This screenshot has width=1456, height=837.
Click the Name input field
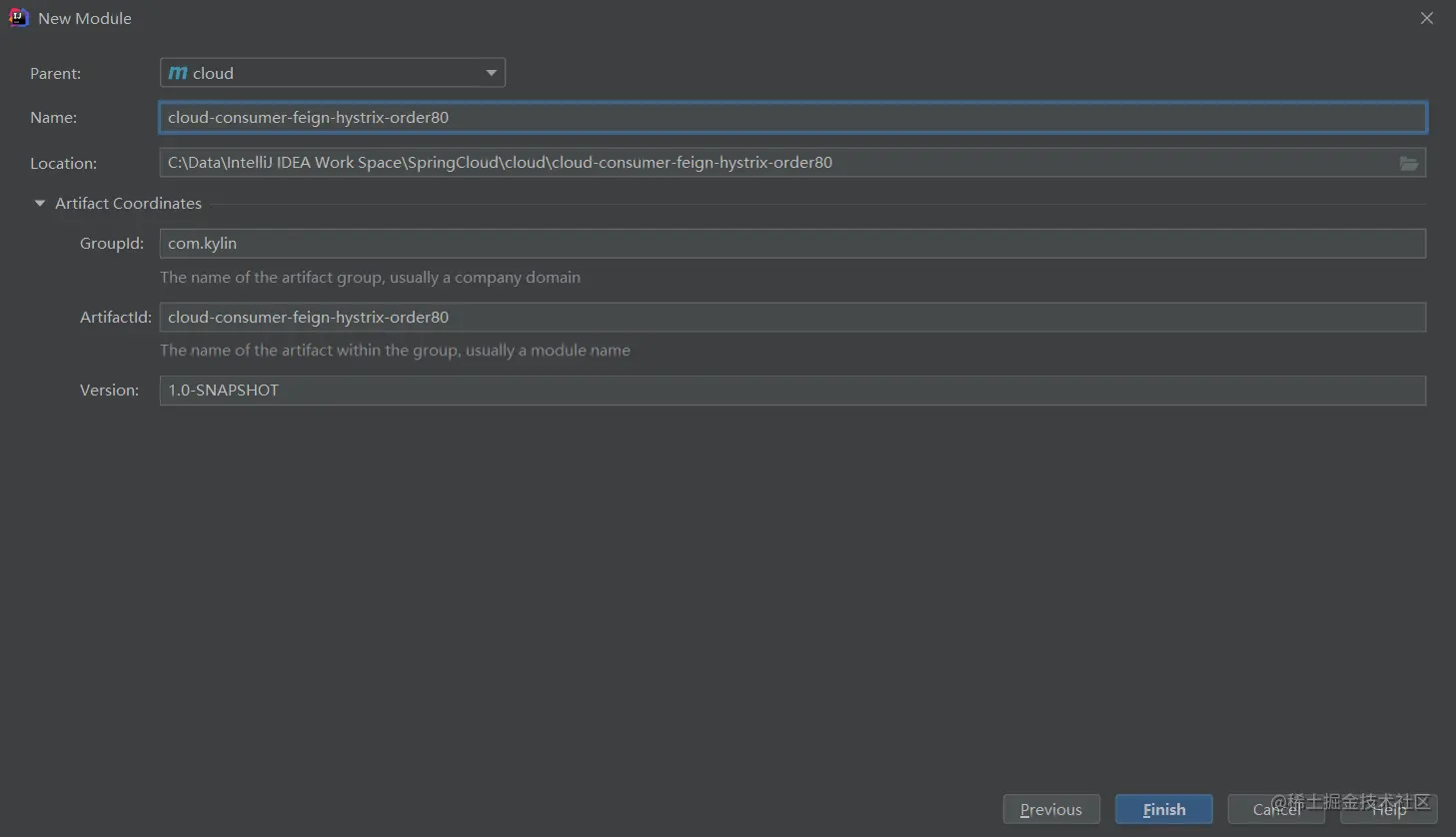pos(792,118)
